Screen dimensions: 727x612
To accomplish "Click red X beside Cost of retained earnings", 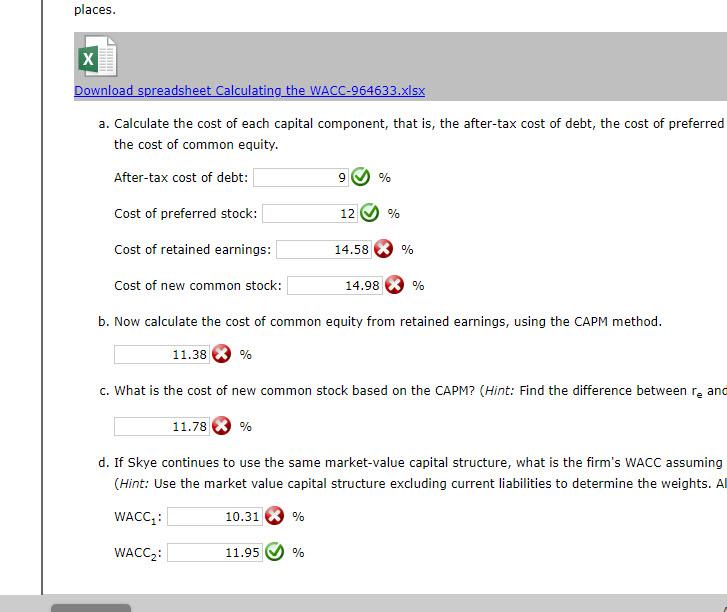I will [383, 249].
